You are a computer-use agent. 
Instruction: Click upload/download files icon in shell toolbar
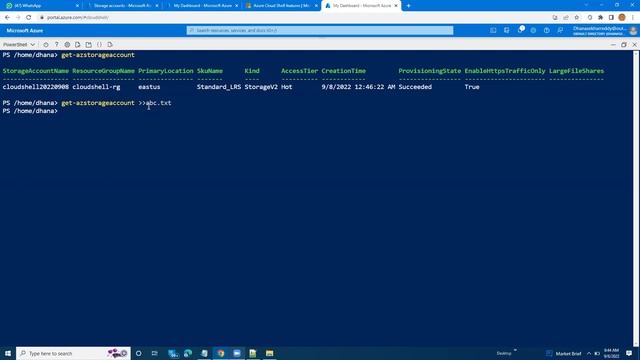point(78,44)
